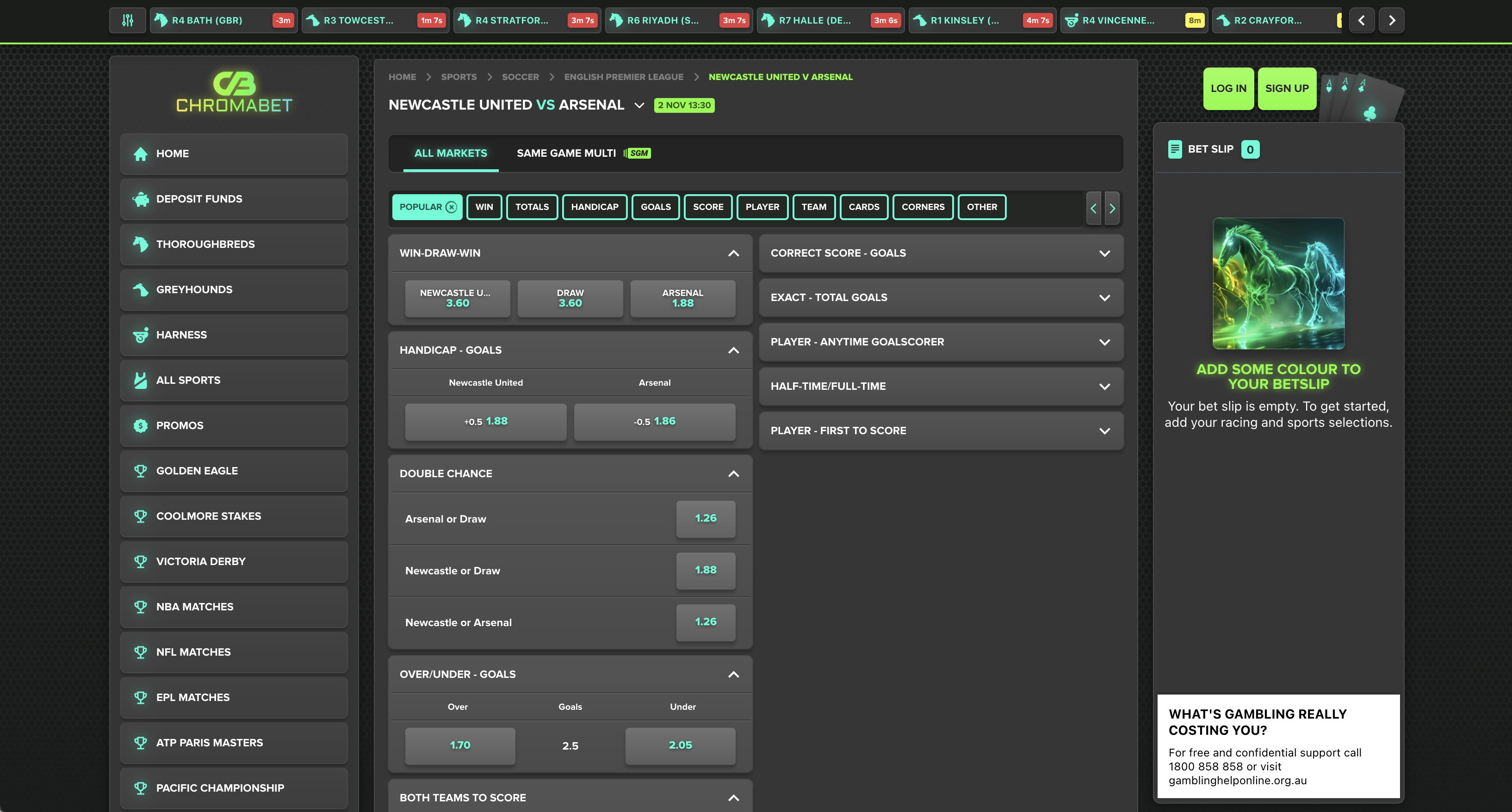
Task: Bet on Draw at 3.60
Action: pos(570,299)
